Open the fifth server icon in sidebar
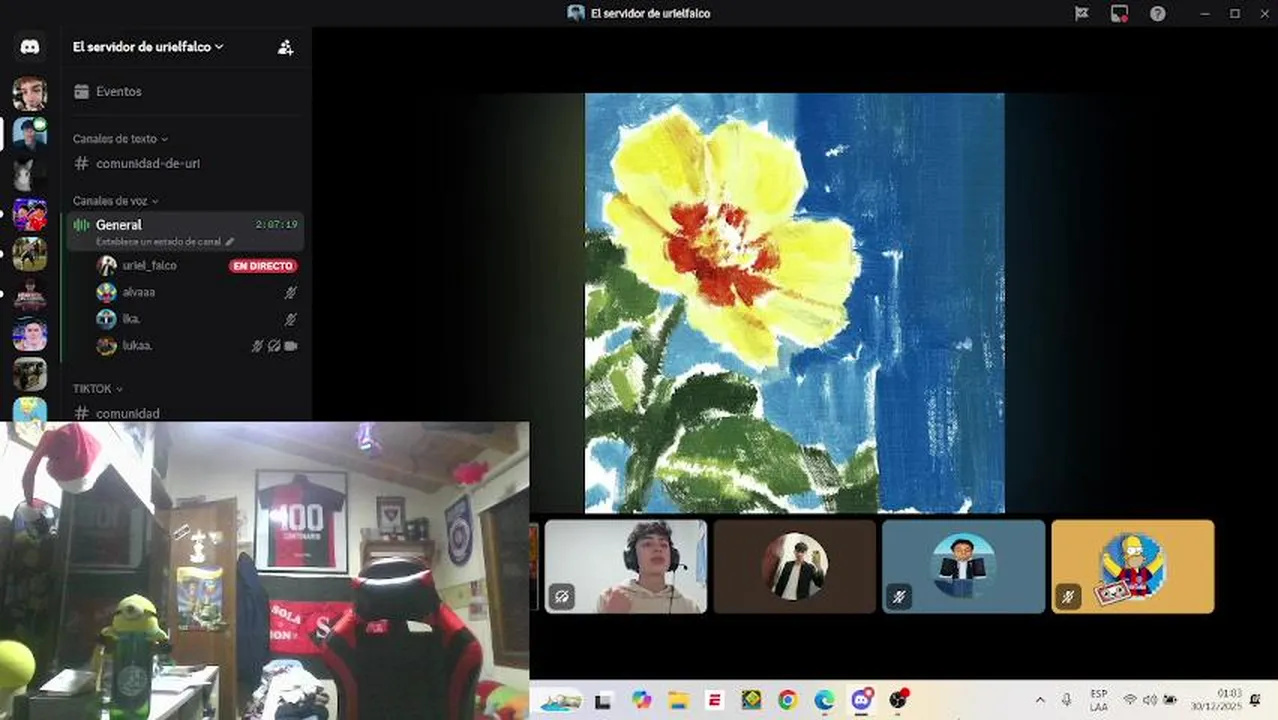Screen dimensions: 1278x720 coord(30,254)
